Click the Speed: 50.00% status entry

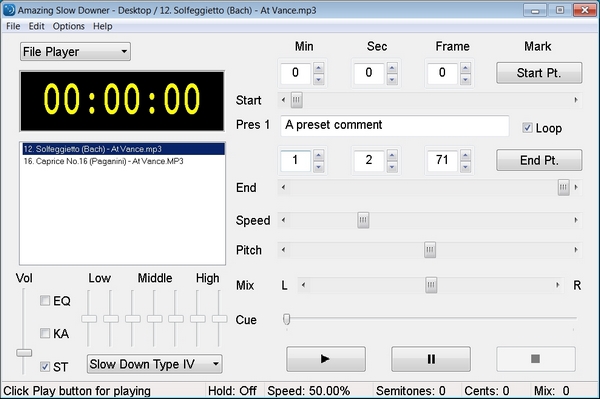pos(309,391)
